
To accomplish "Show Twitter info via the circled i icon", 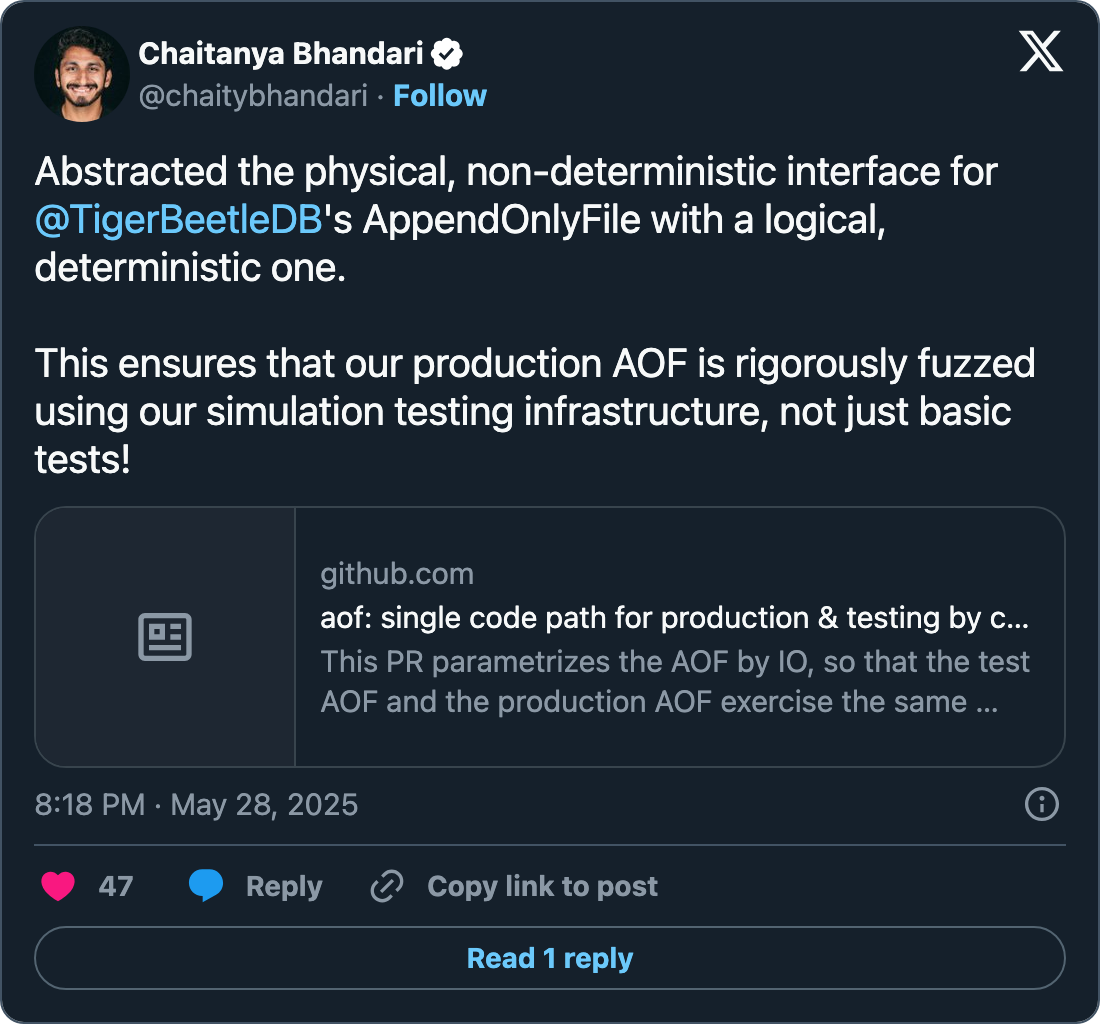I will (x=1042, y=804).
